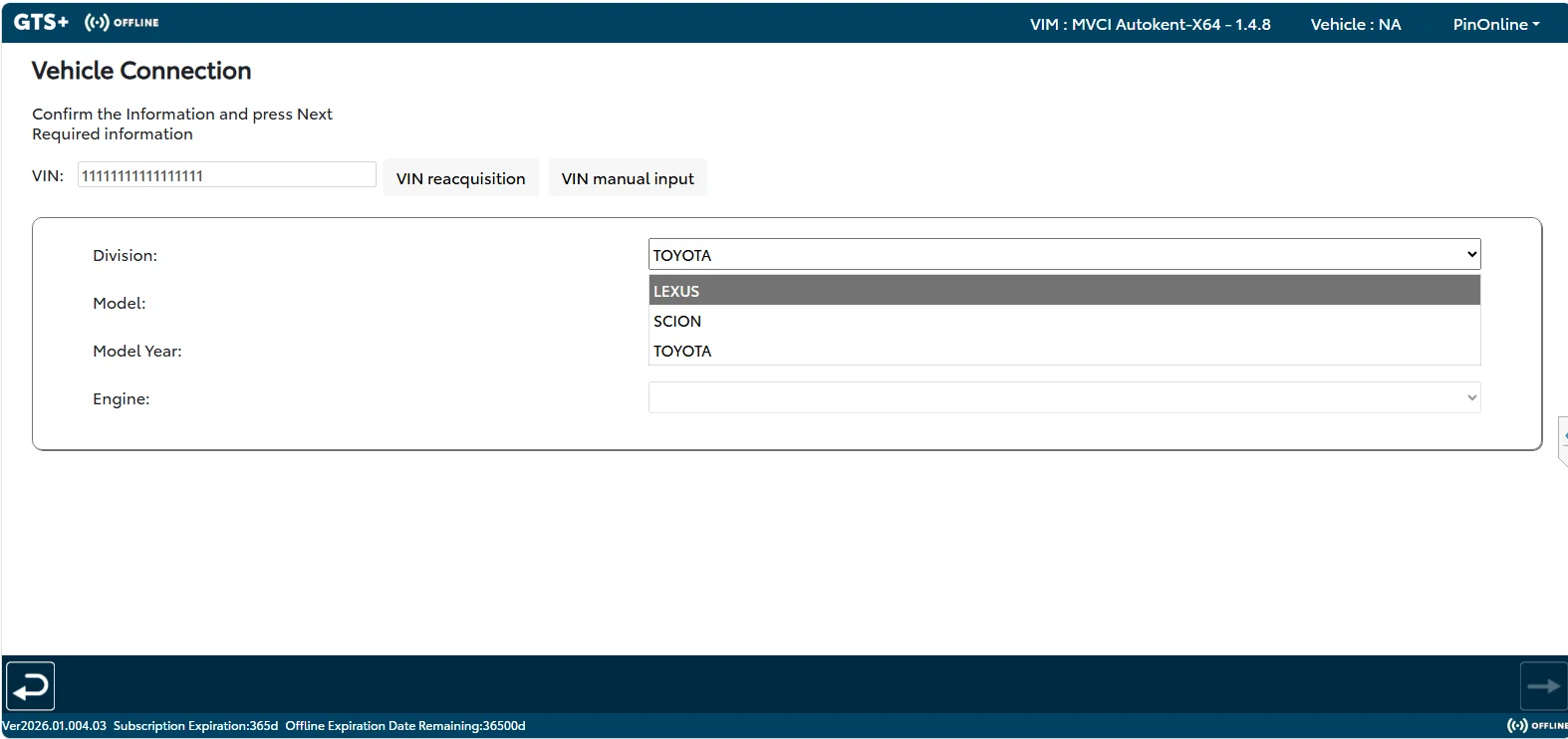
Task: Click the version Ver2026.01.004.03 text
Action: pos(54,725)
